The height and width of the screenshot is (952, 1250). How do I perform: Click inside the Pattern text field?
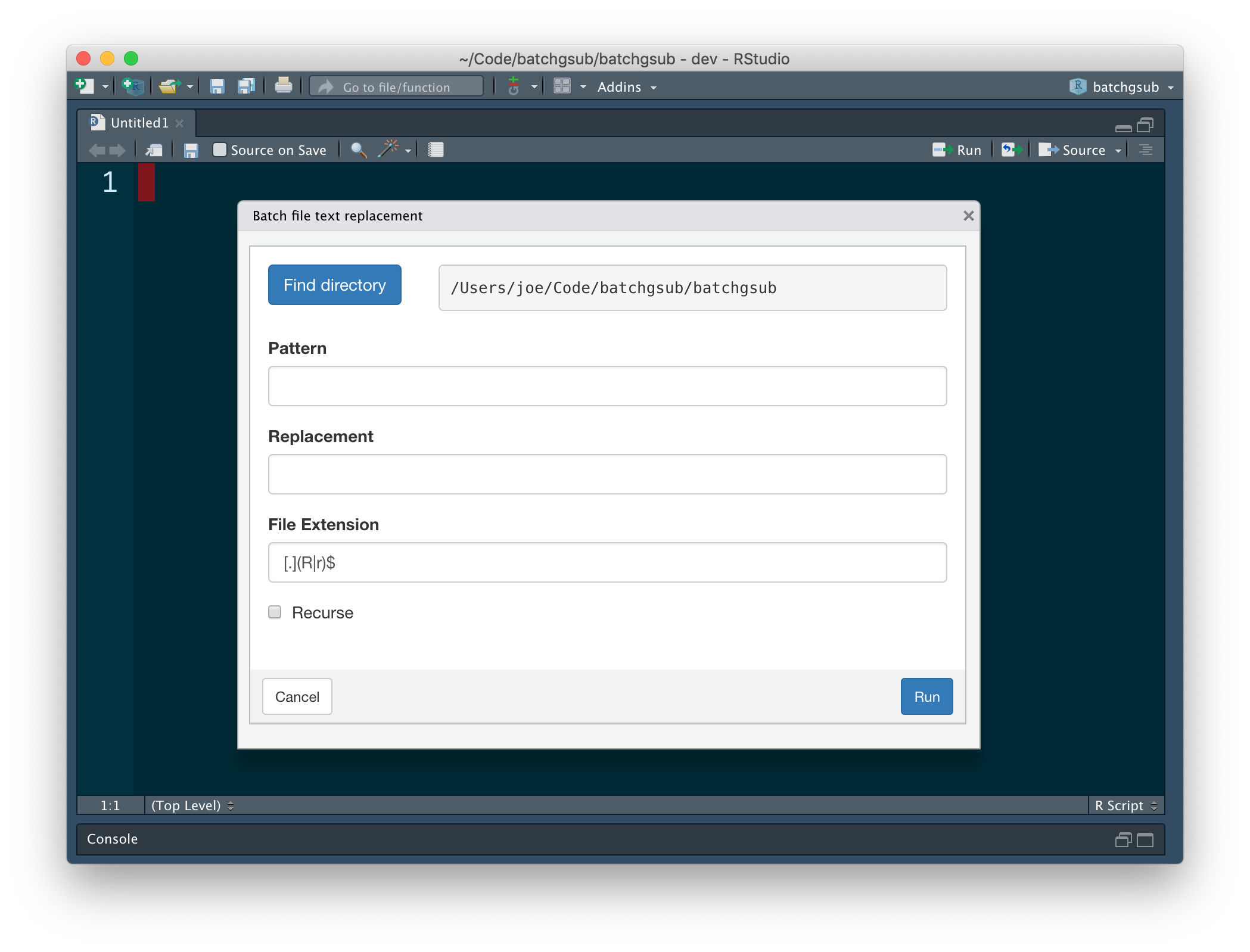tap(607, 386)
